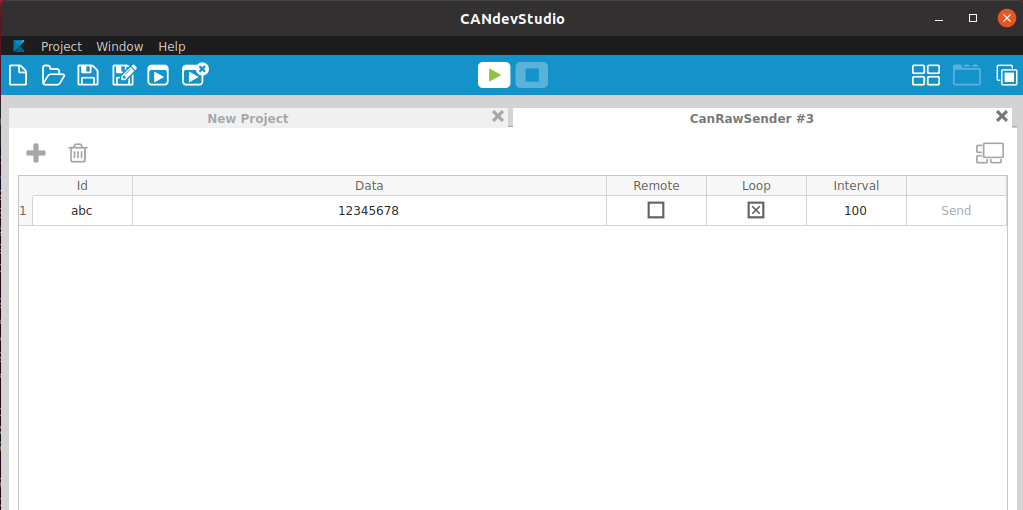Edit the Data field containing 12345678

click(x=369, y=211)
